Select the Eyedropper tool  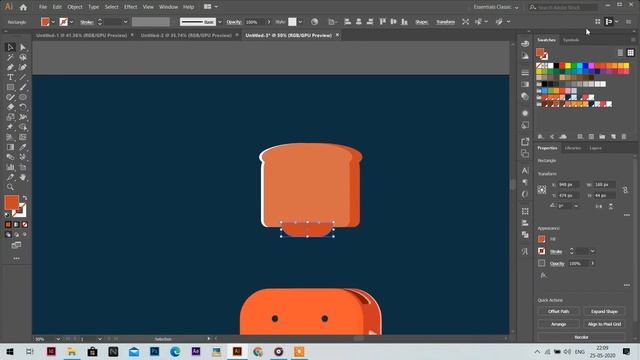(23, 147)
